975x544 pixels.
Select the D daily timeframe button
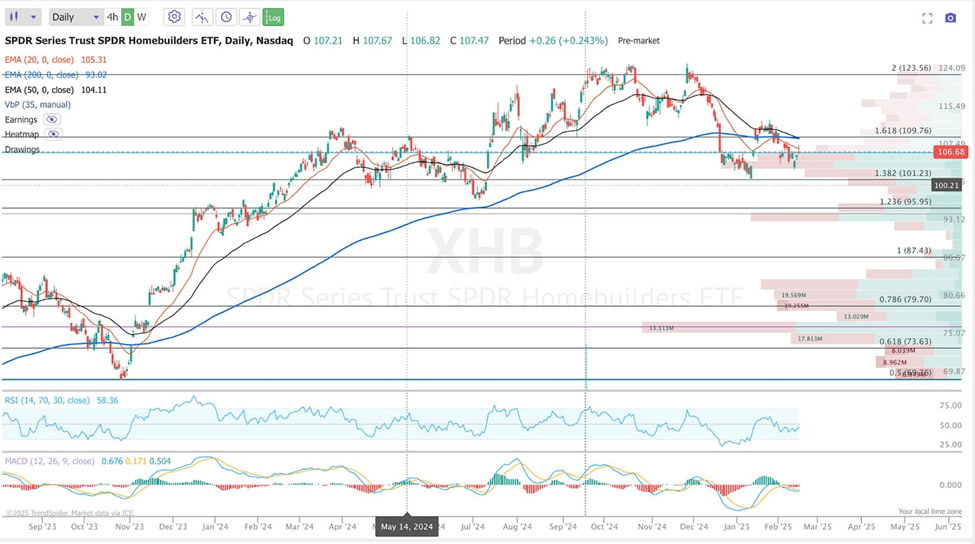(x=127, y=17)
